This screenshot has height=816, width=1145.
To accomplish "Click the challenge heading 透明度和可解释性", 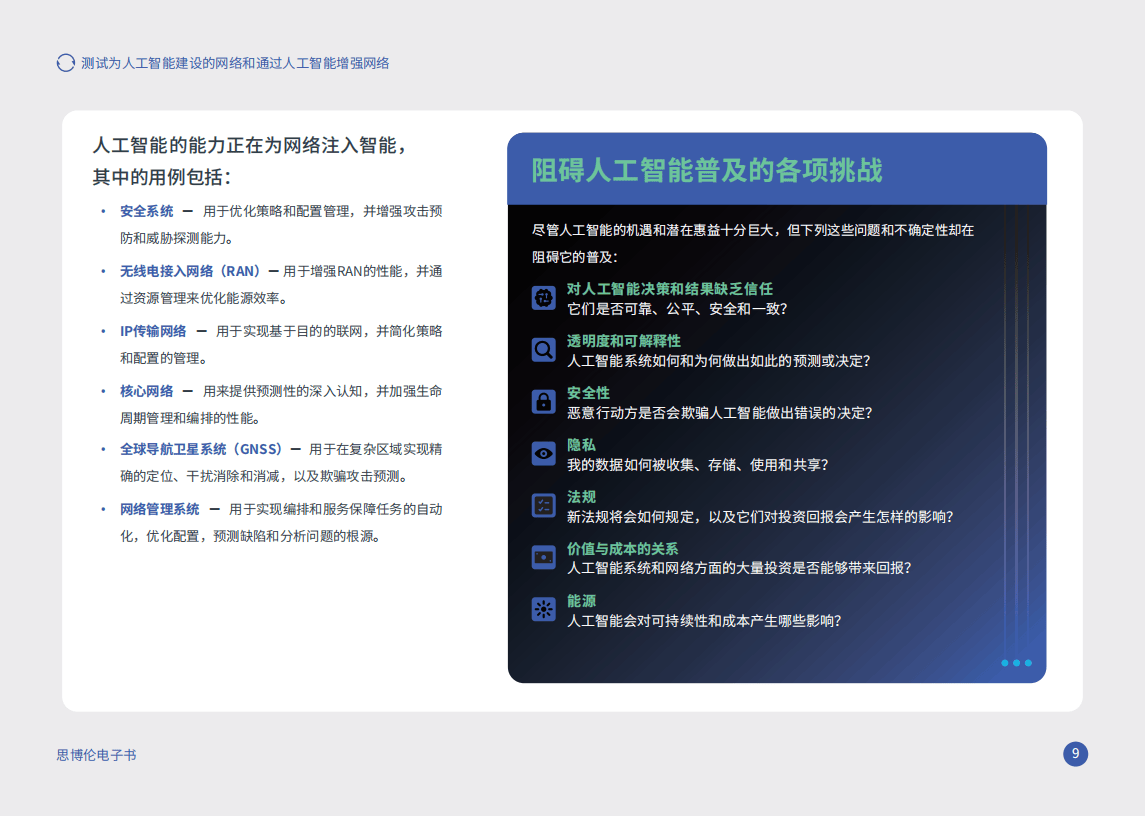I will 624,340.
